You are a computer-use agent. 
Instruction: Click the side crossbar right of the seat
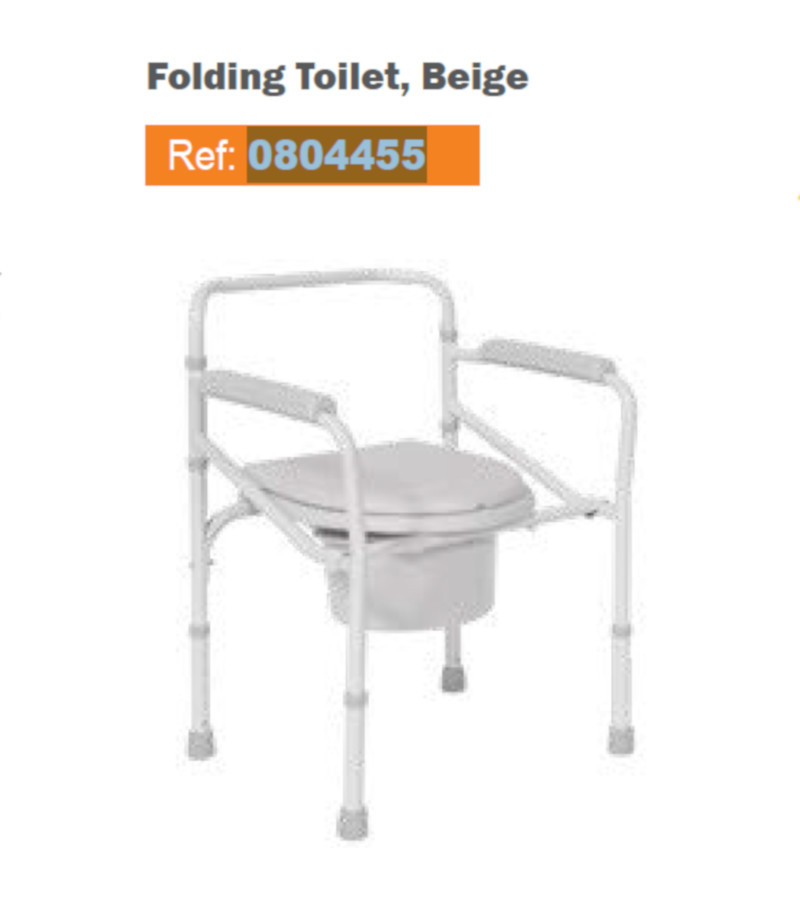572,511
